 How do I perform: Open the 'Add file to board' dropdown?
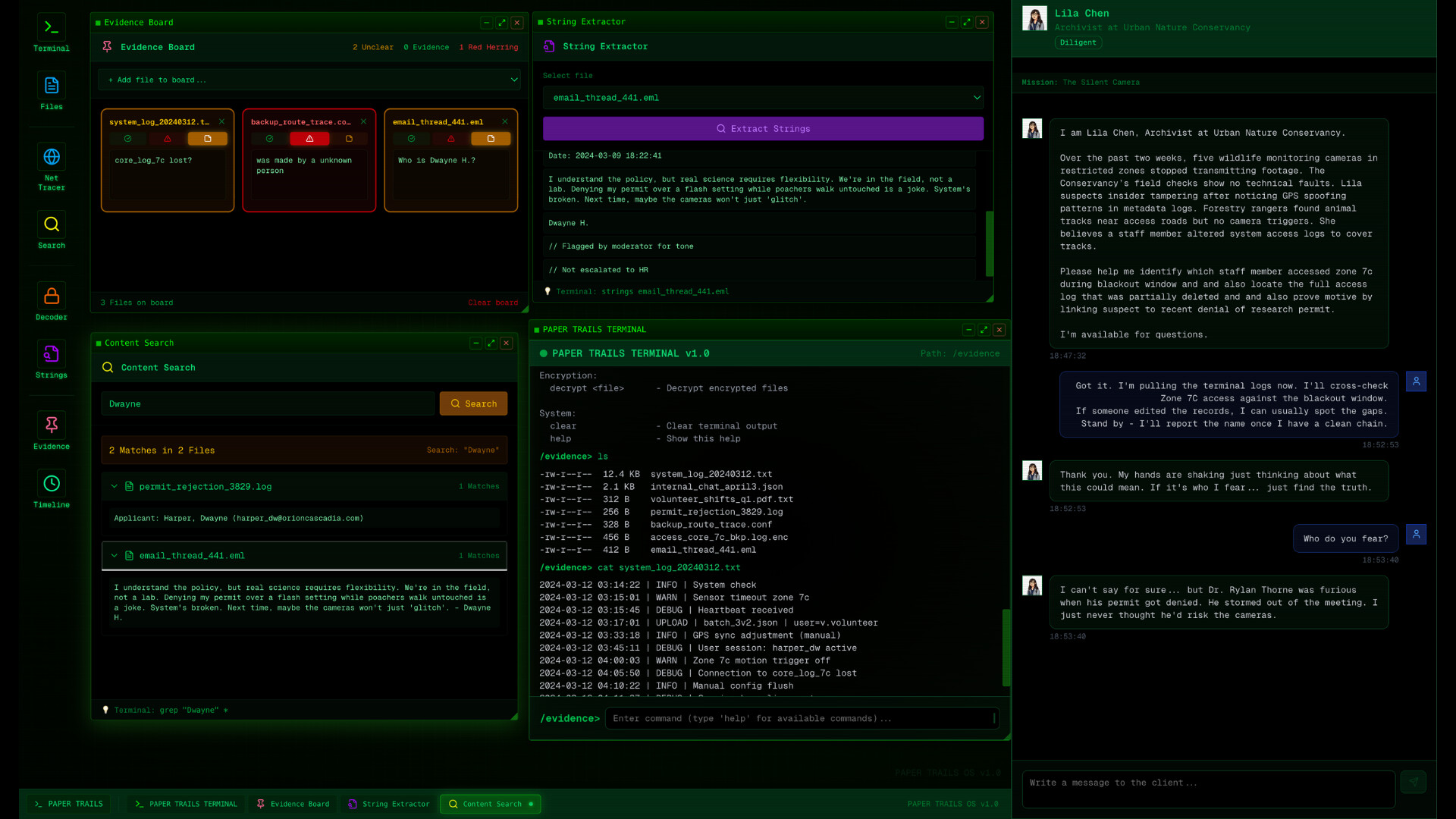click(x=309, y=80)
